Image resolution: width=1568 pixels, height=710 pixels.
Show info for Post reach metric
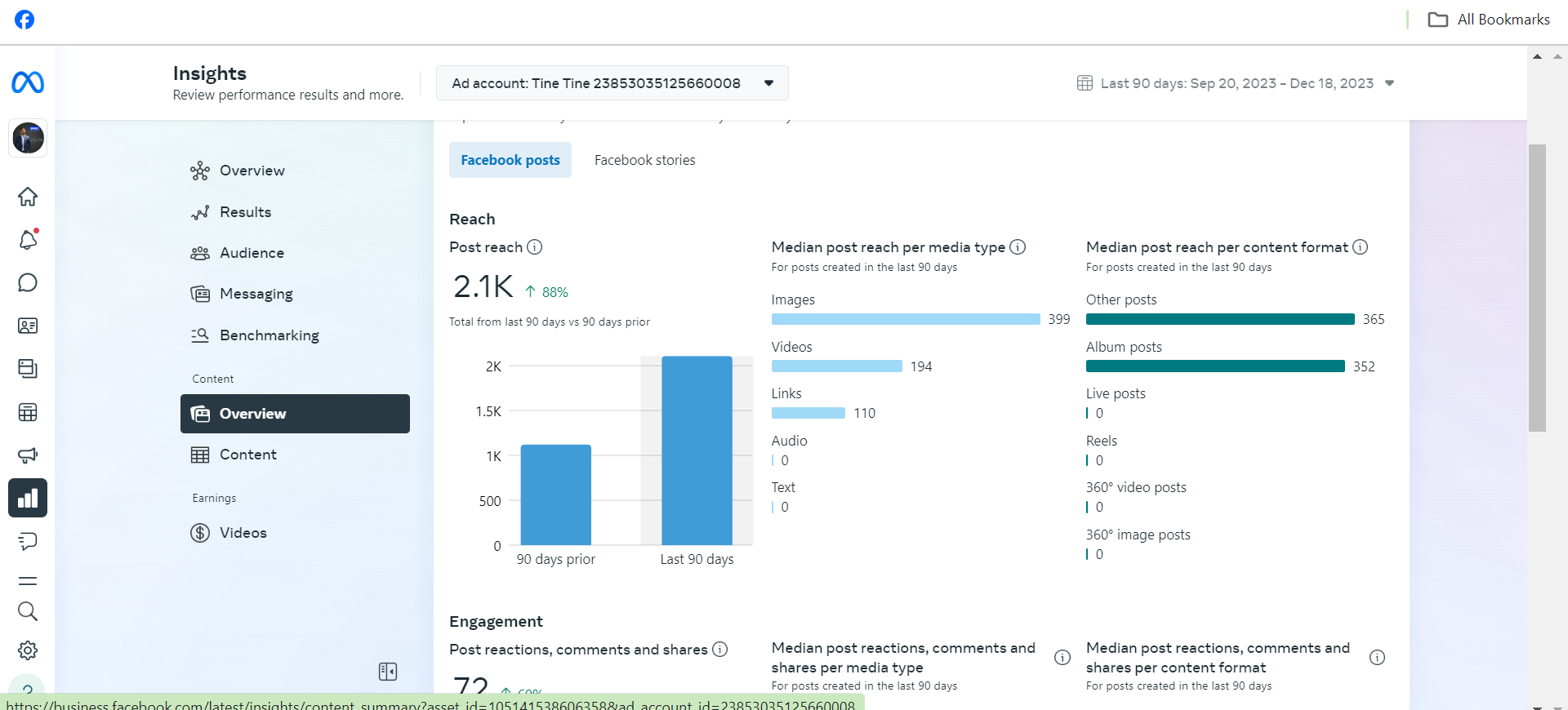pos(534,246)
